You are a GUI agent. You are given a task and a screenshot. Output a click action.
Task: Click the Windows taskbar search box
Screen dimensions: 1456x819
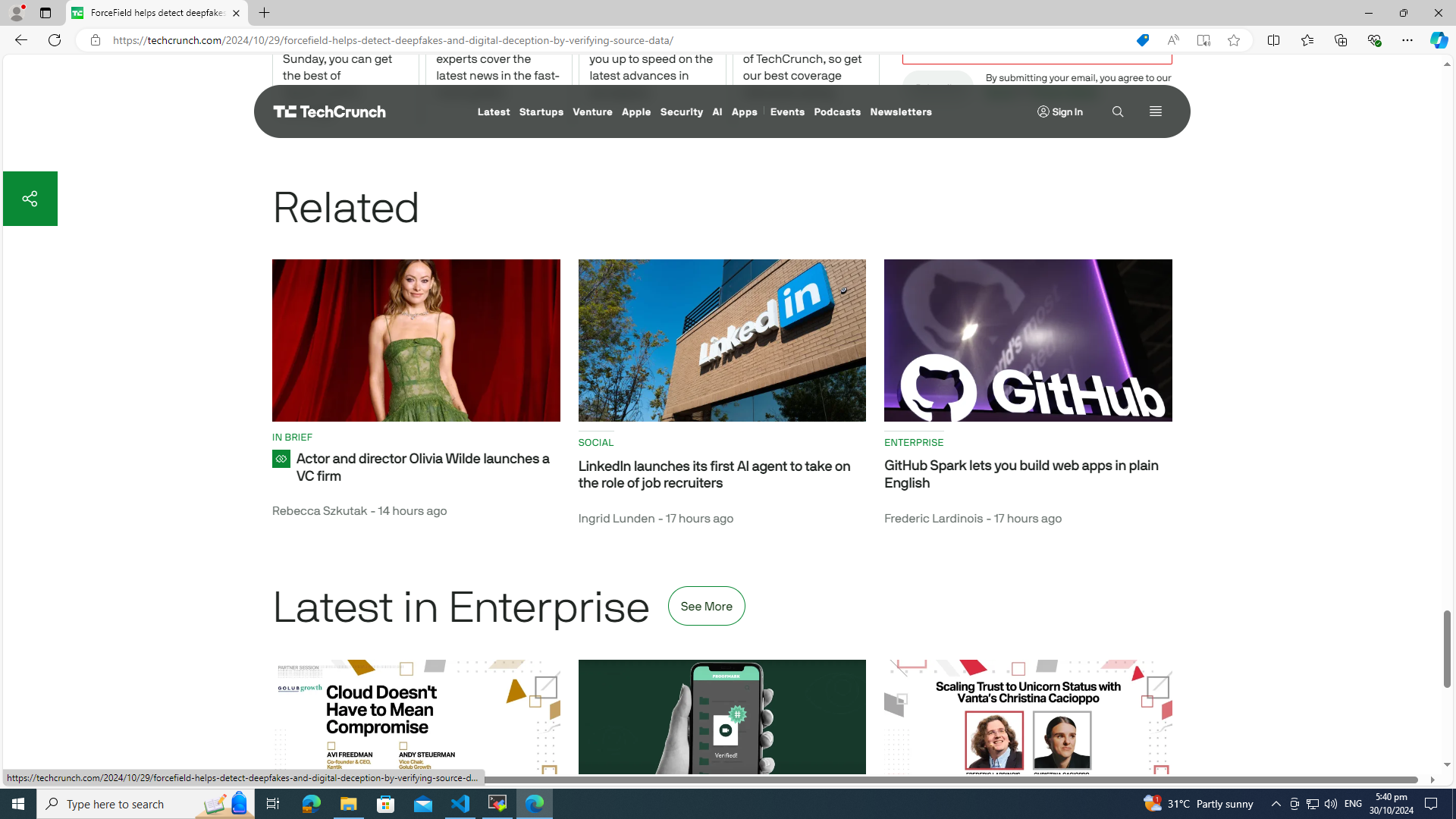[146, 804]
